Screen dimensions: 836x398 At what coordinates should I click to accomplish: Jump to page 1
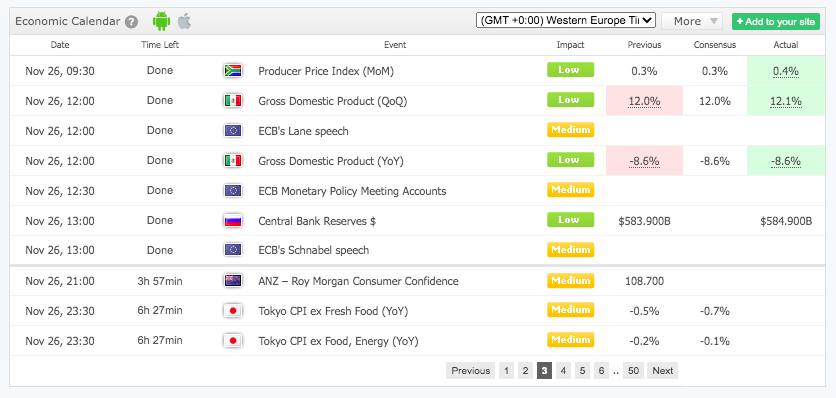pos(506,370)
